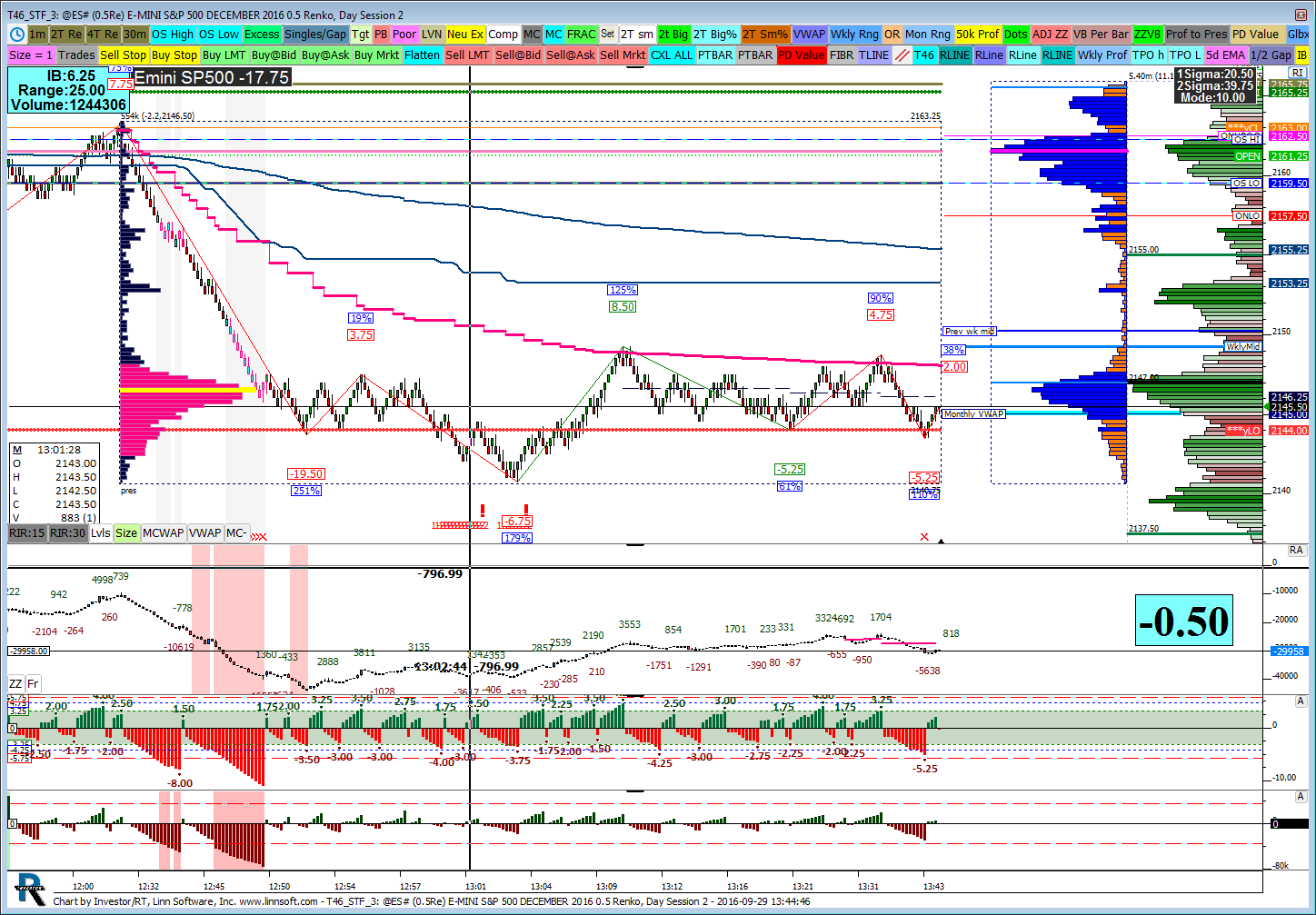Click the 5d EMA button
This screenshot has width=1316, height=915.
[x=1226, y=55]
